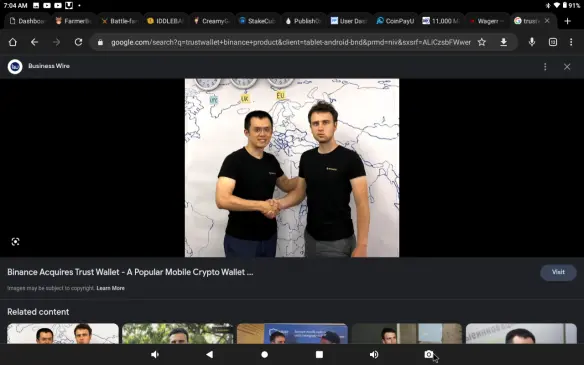Switch to the CreamyG tab

pyautogui.click(x=211, y=21)
